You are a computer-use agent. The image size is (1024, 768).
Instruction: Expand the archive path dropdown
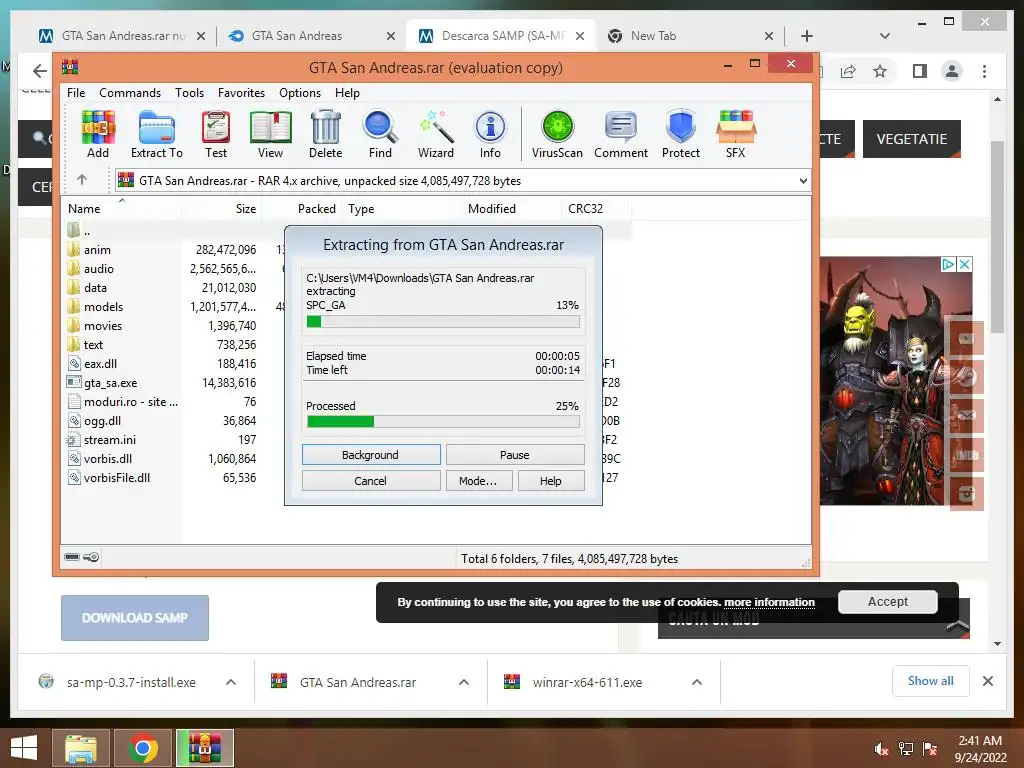pyautogui.click(x=803, y=181)
